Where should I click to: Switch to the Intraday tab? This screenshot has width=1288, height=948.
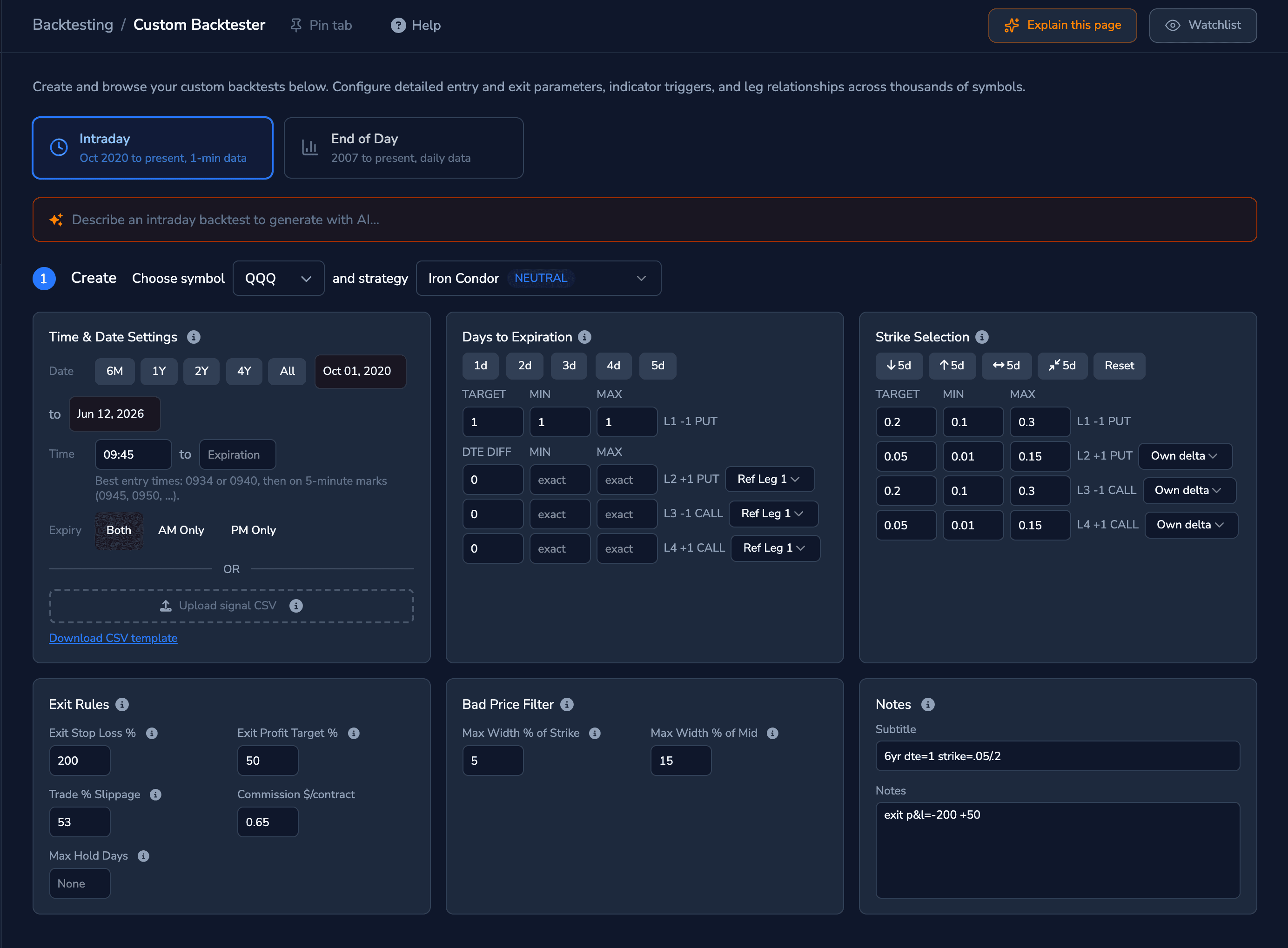[153, 148]
